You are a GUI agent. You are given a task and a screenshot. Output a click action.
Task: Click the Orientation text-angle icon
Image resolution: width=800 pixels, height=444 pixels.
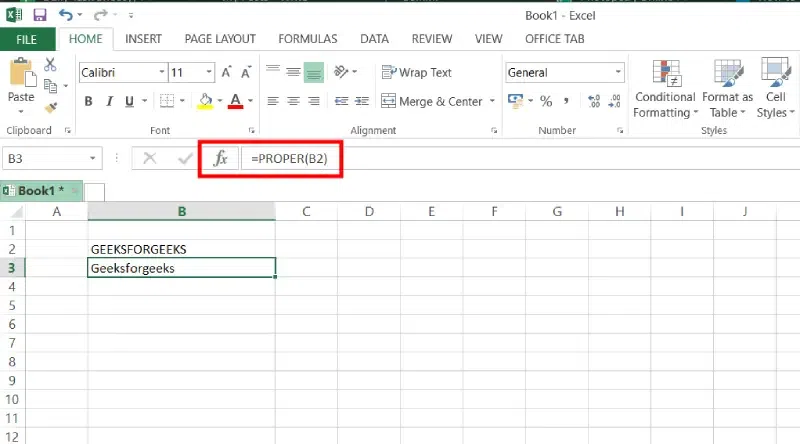(x=341, y=72)
